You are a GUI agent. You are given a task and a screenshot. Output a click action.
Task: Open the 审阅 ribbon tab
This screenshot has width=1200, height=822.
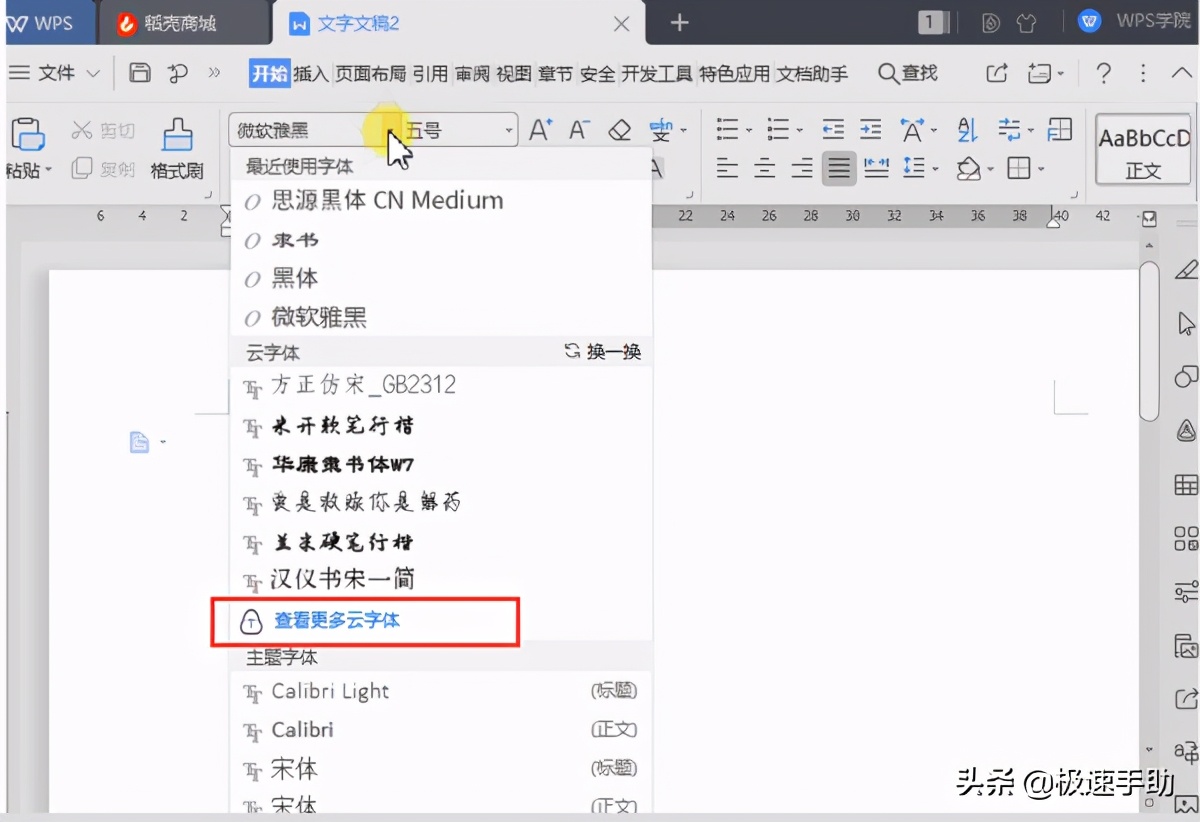pos(472,73)
